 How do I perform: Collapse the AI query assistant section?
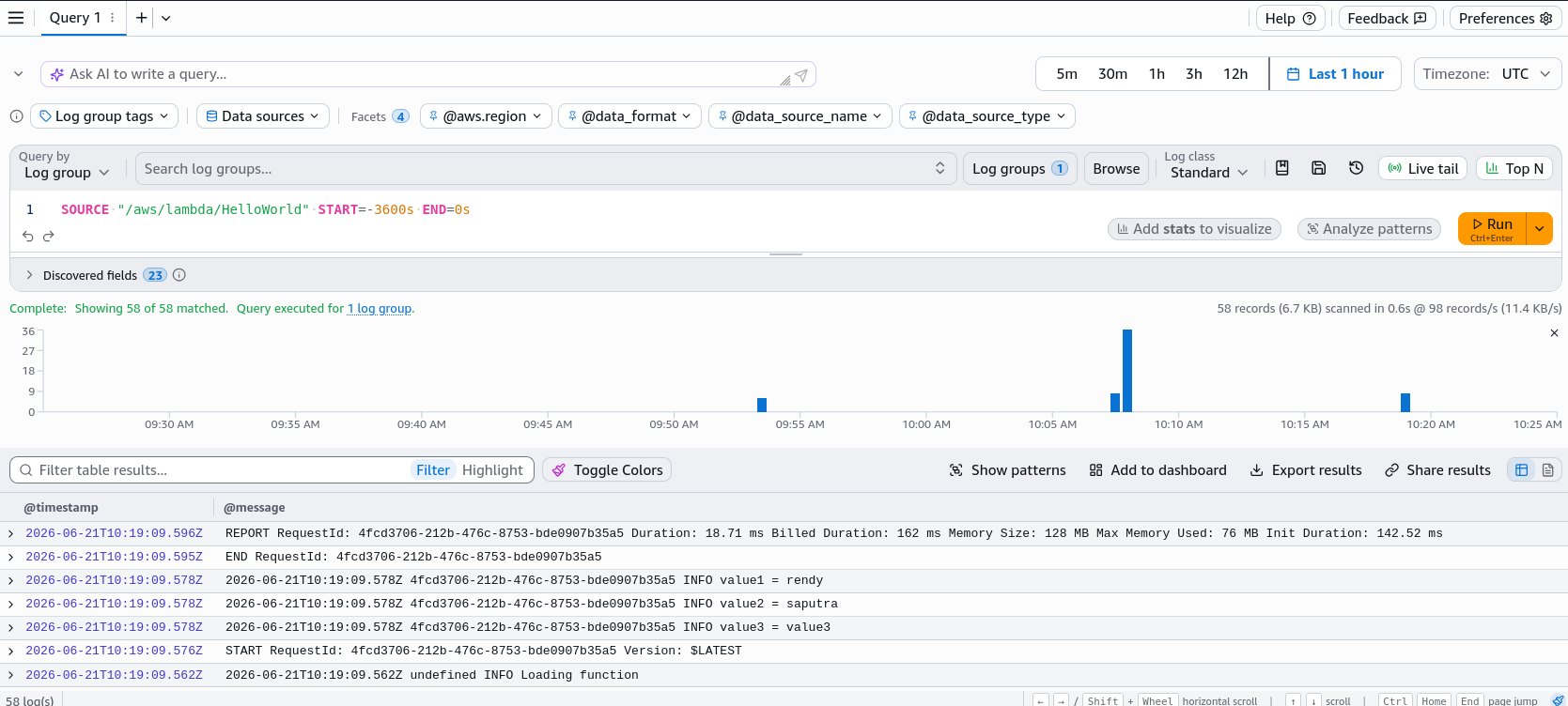18,74
